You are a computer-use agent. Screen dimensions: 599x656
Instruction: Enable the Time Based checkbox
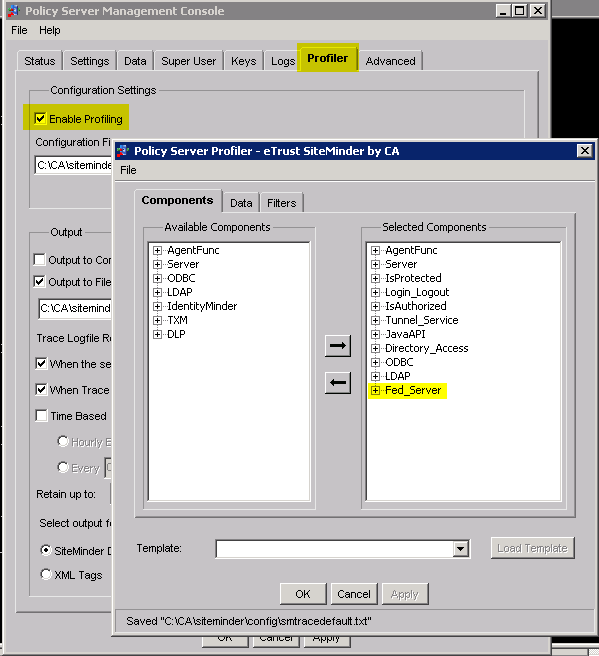point(41,415)
